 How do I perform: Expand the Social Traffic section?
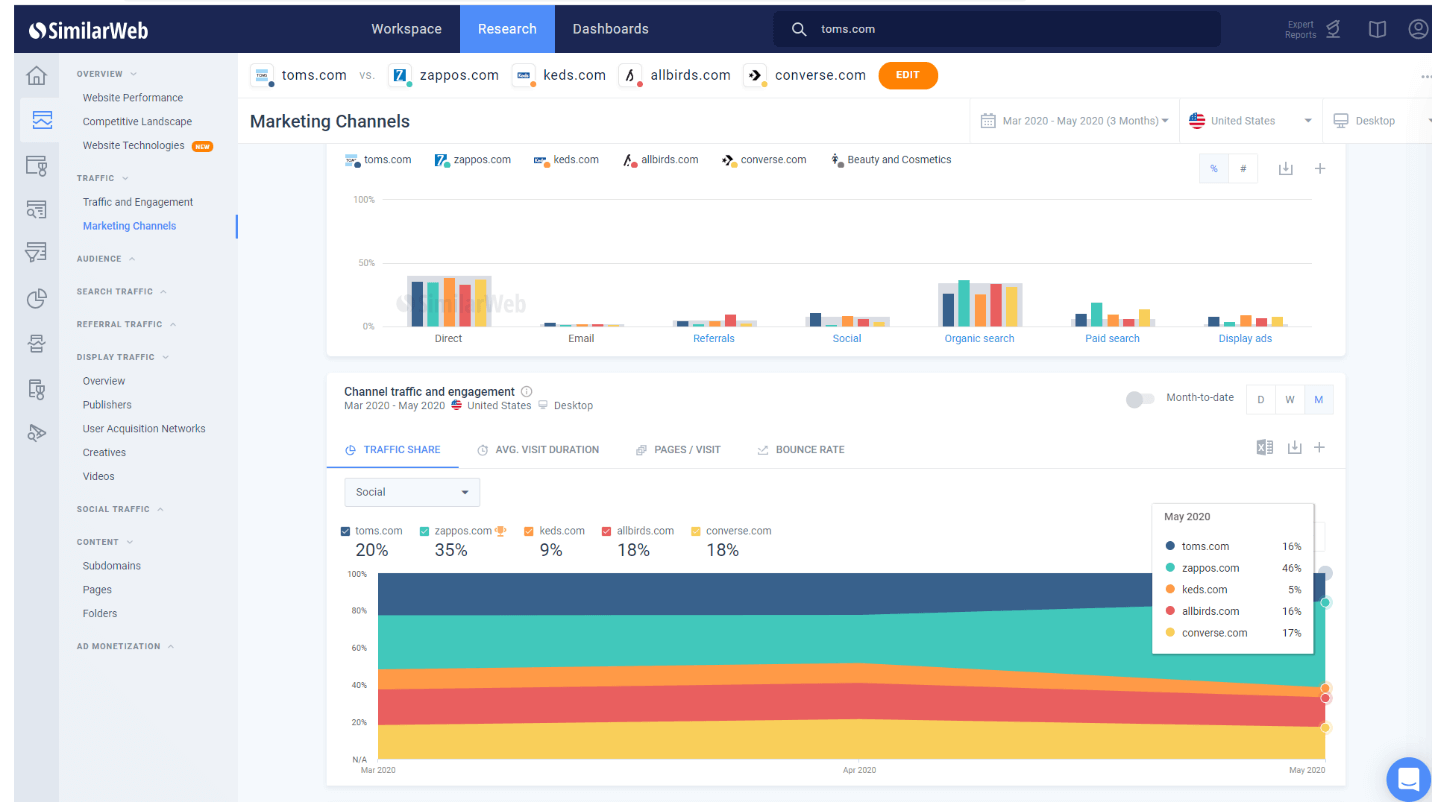tap(120, 509)
